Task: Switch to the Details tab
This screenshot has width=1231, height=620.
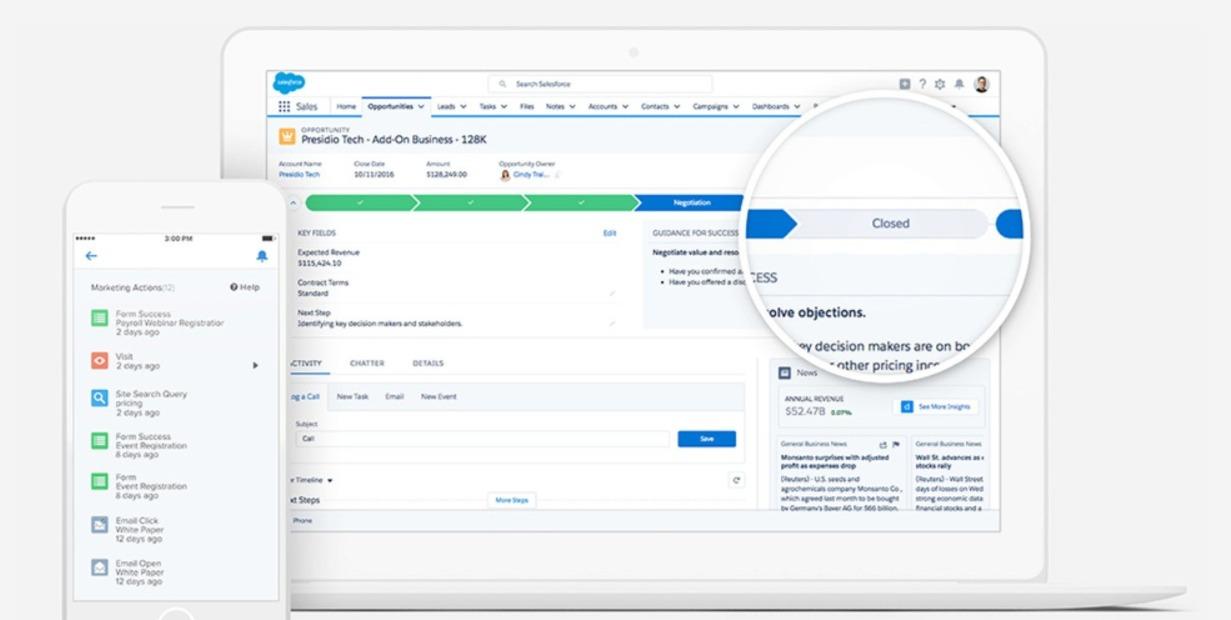Action: 428,363
